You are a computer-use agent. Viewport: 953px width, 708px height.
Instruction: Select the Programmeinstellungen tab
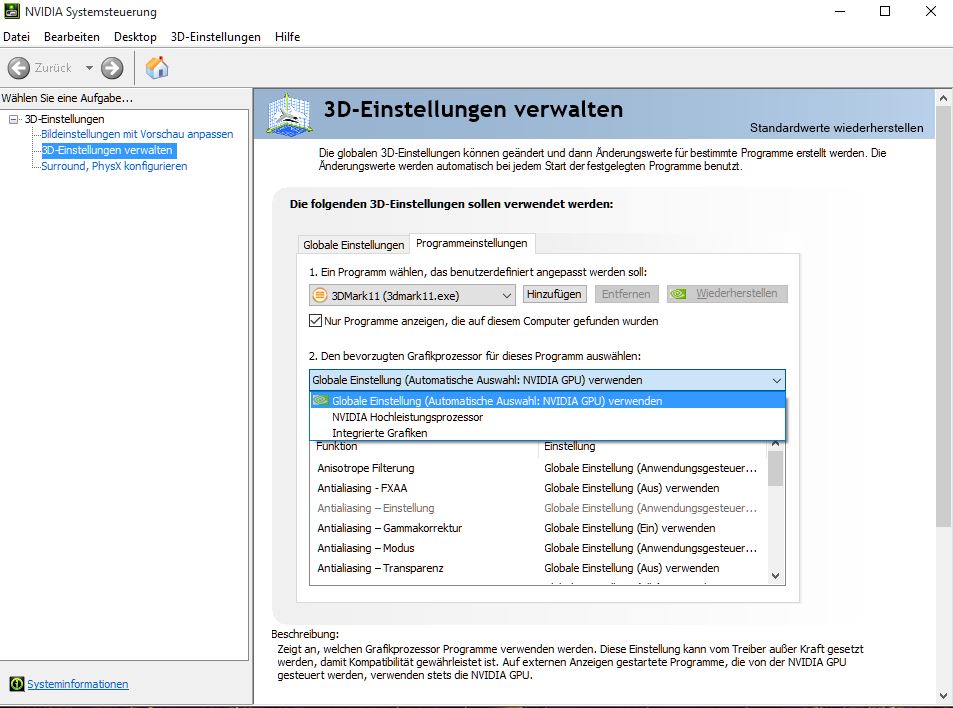472,243
